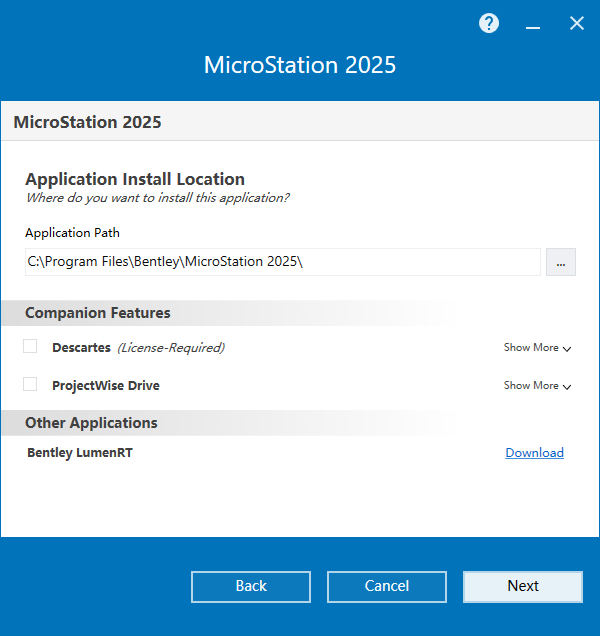
Task: Click into the Application Path field
Action: (x=282, y=262)
